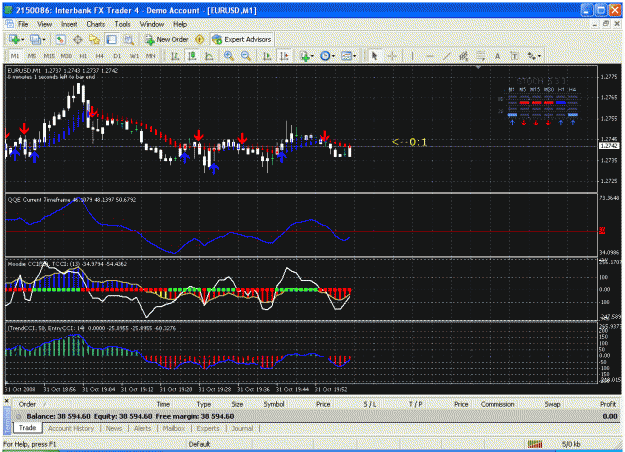Toggle Bar Chart display mode

pyautogui.click(x=175, y=56)
